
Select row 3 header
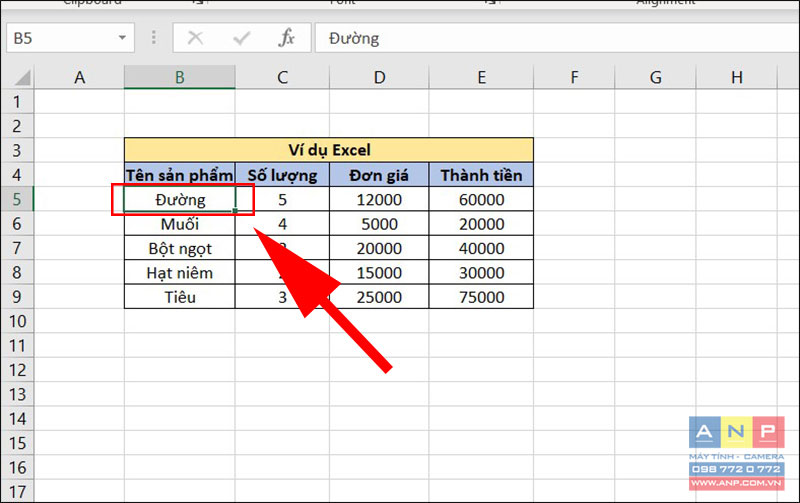(x=17, y=150)
